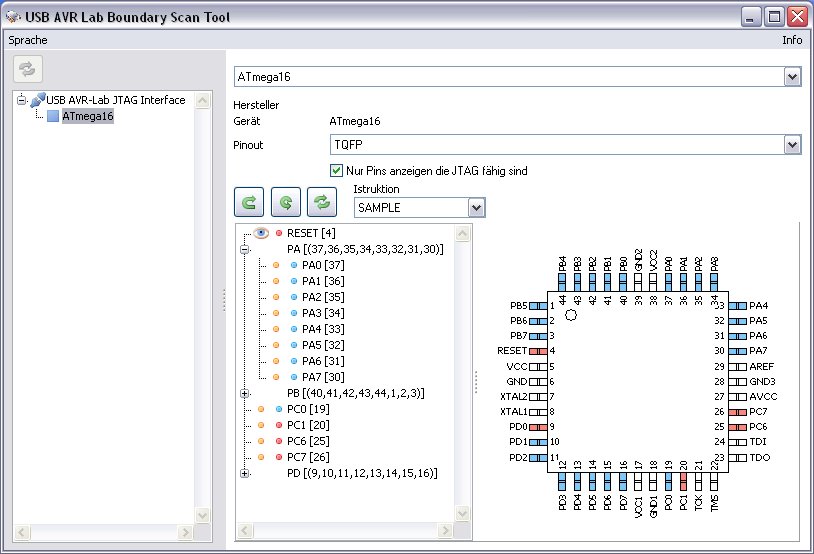The width and height of the screenshot is (814, 554).
Task: Click the blue square ATmega16 device icon
Action: tap(53, 116)
